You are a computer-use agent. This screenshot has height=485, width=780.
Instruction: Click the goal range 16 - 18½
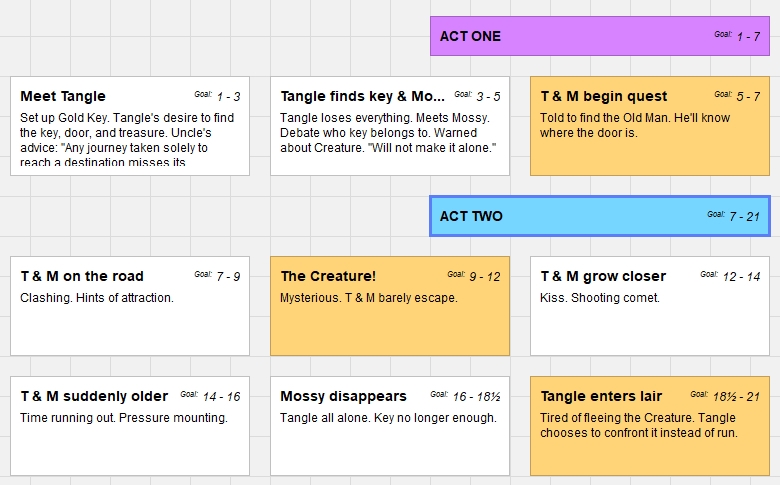tap(477, 396)
